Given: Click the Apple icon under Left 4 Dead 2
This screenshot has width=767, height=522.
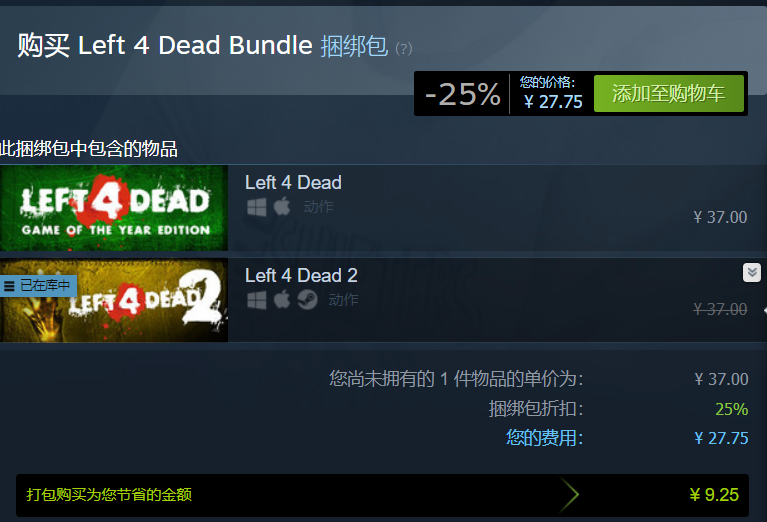Looking at the screenshot, I should [x=282, y=299].
